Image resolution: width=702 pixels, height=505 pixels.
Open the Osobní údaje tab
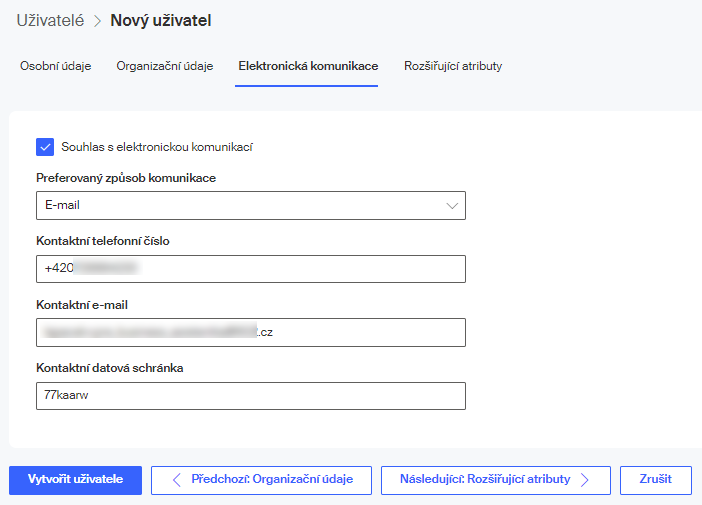[x=56, y=66]
